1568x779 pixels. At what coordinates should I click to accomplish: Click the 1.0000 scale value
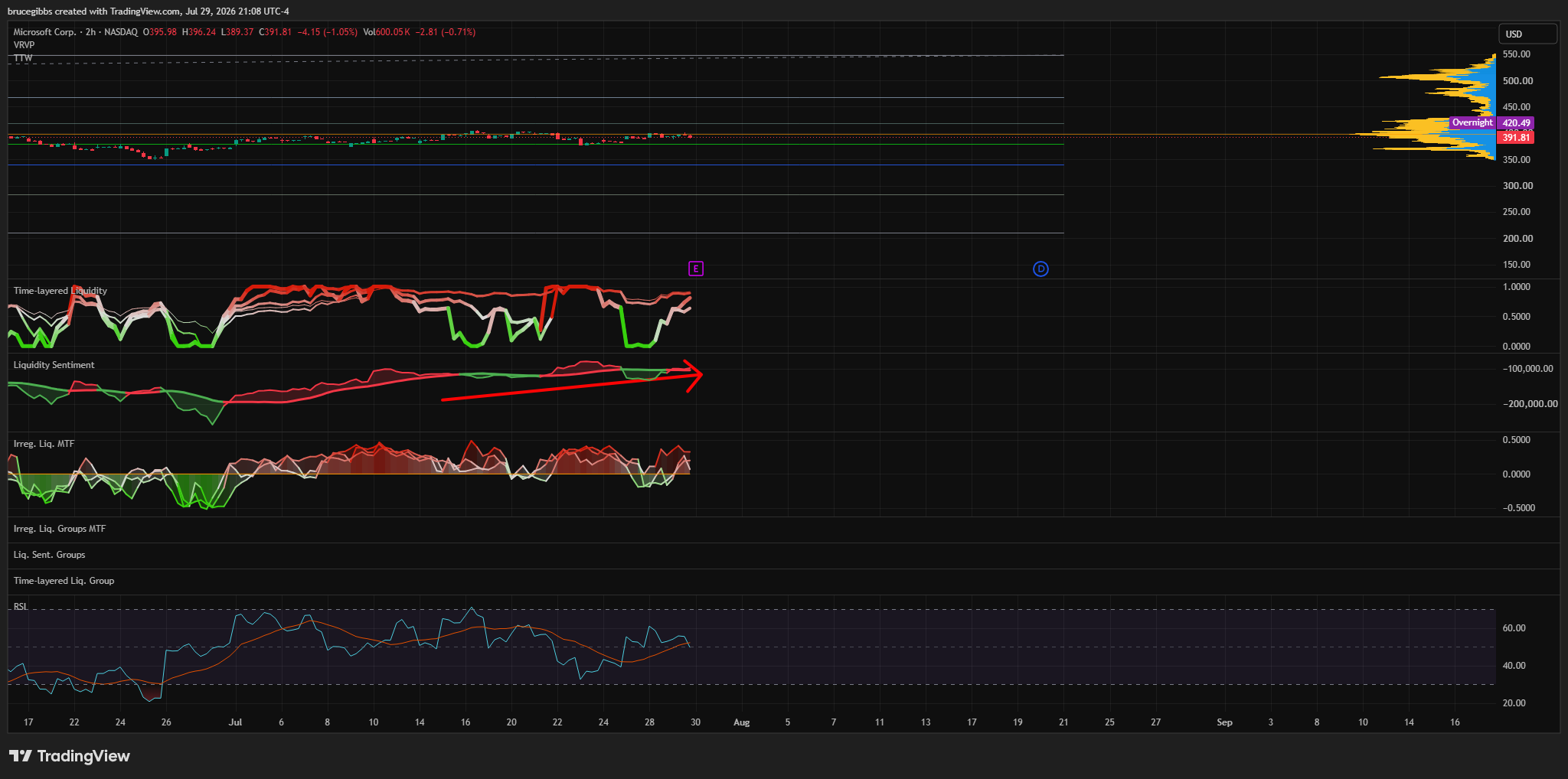click(x=1517, y=287)
